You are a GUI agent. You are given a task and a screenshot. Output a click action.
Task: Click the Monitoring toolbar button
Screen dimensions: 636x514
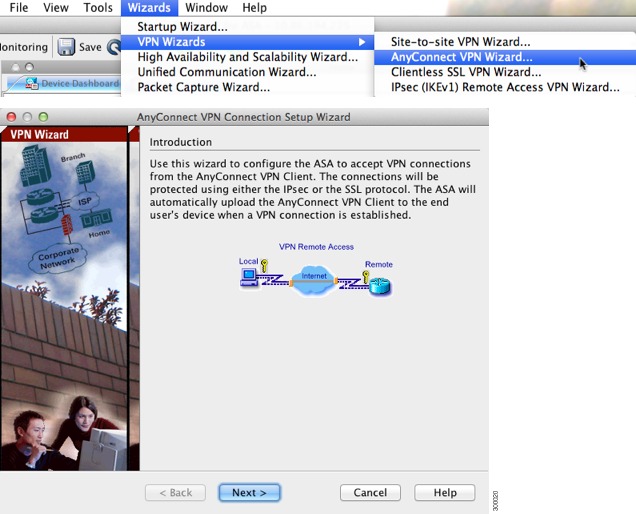pos(24,47)
